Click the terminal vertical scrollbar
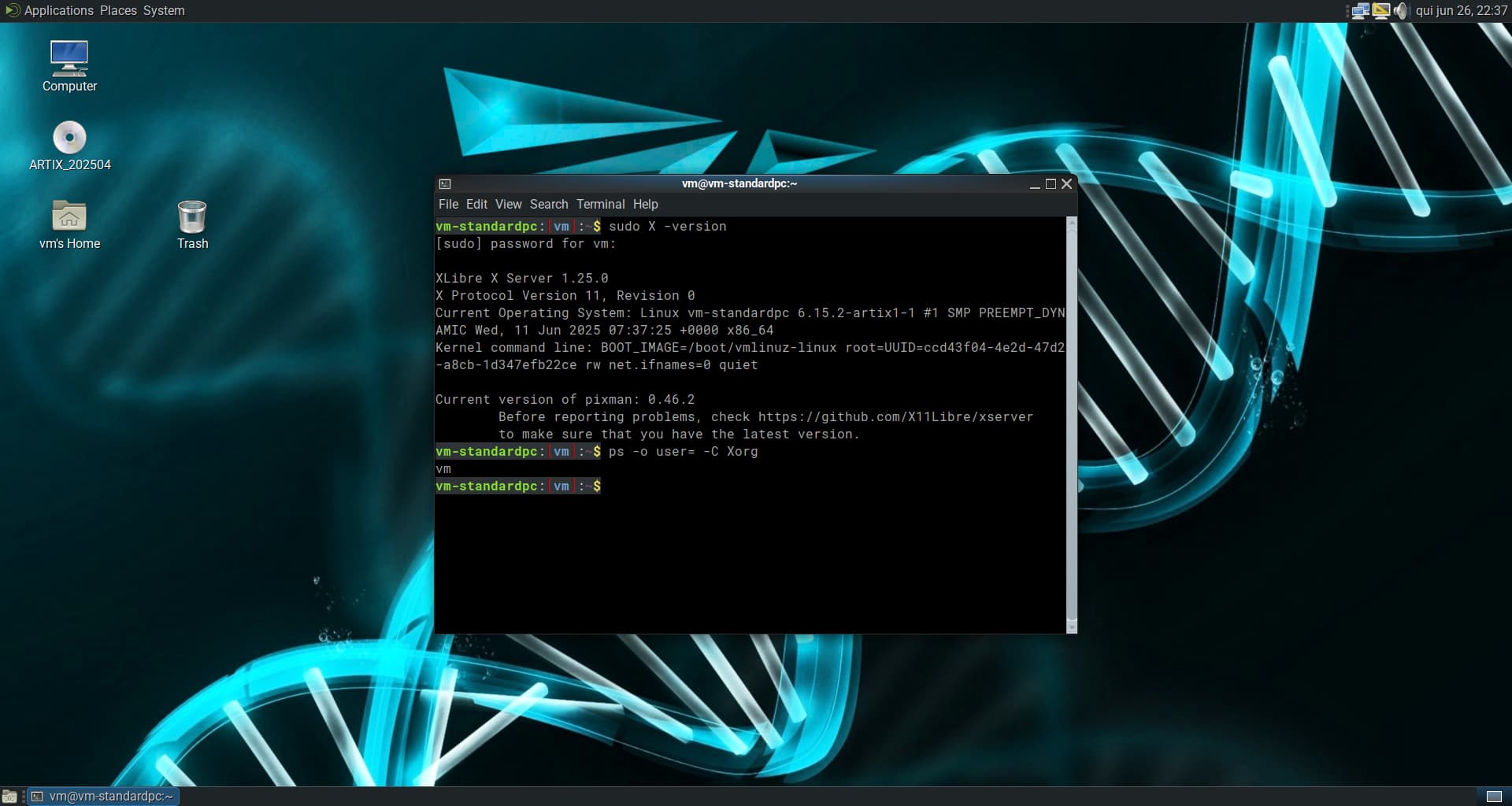Screen dimensions: 1512x806 (1071, 425)
